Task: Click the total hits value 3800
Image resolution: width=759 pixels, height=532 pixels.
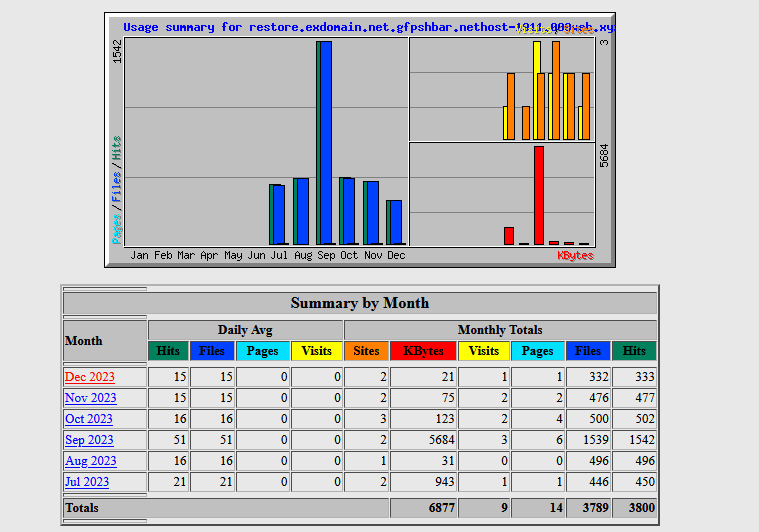Action: pyautogui.click(x=633, y=508)
